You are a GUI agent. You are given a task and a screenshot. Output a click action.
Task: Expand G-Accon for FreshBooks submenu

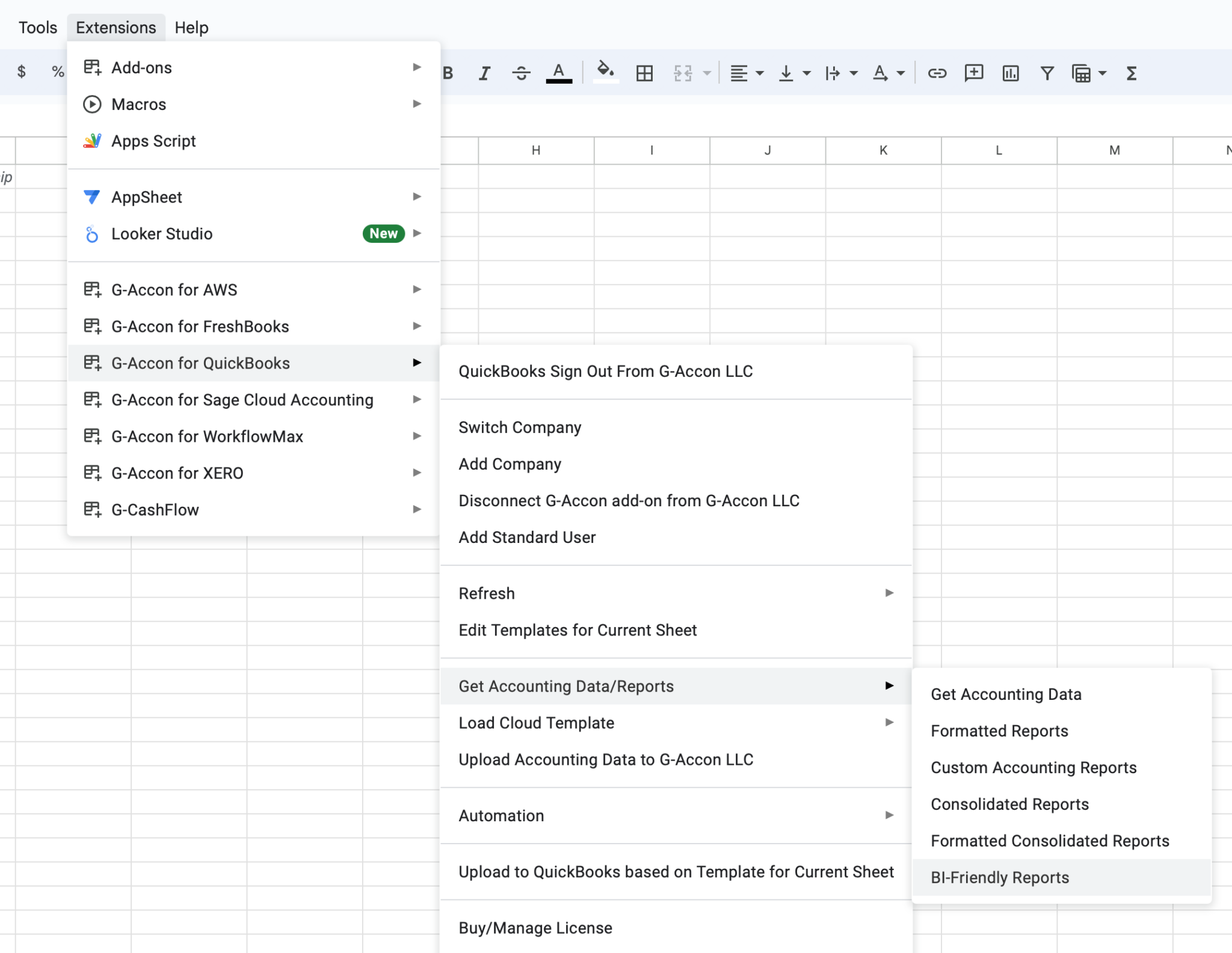coord(254,326)
